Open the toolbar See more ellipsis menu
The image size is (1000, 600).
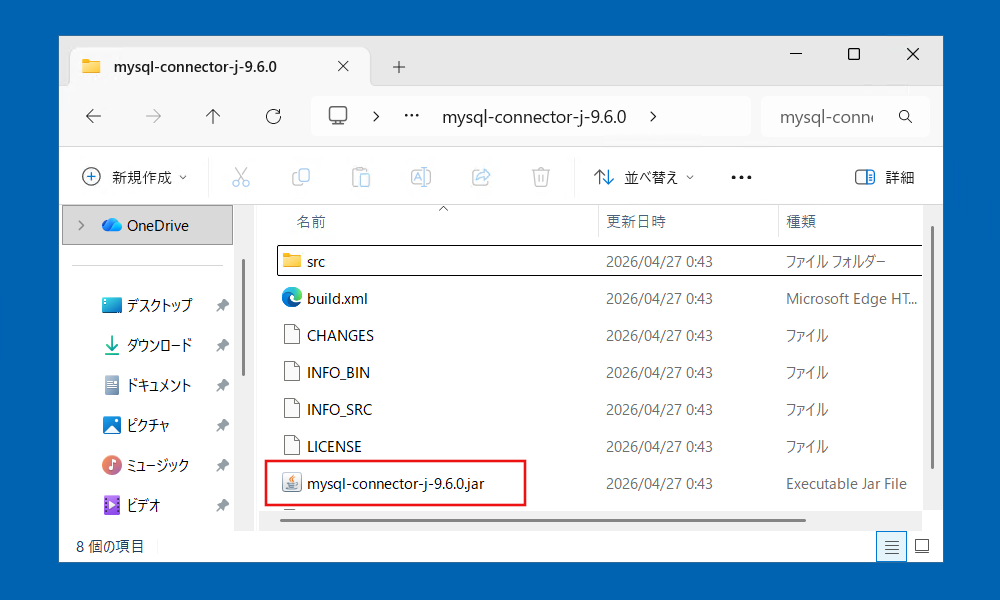click(x=741, y=177)
